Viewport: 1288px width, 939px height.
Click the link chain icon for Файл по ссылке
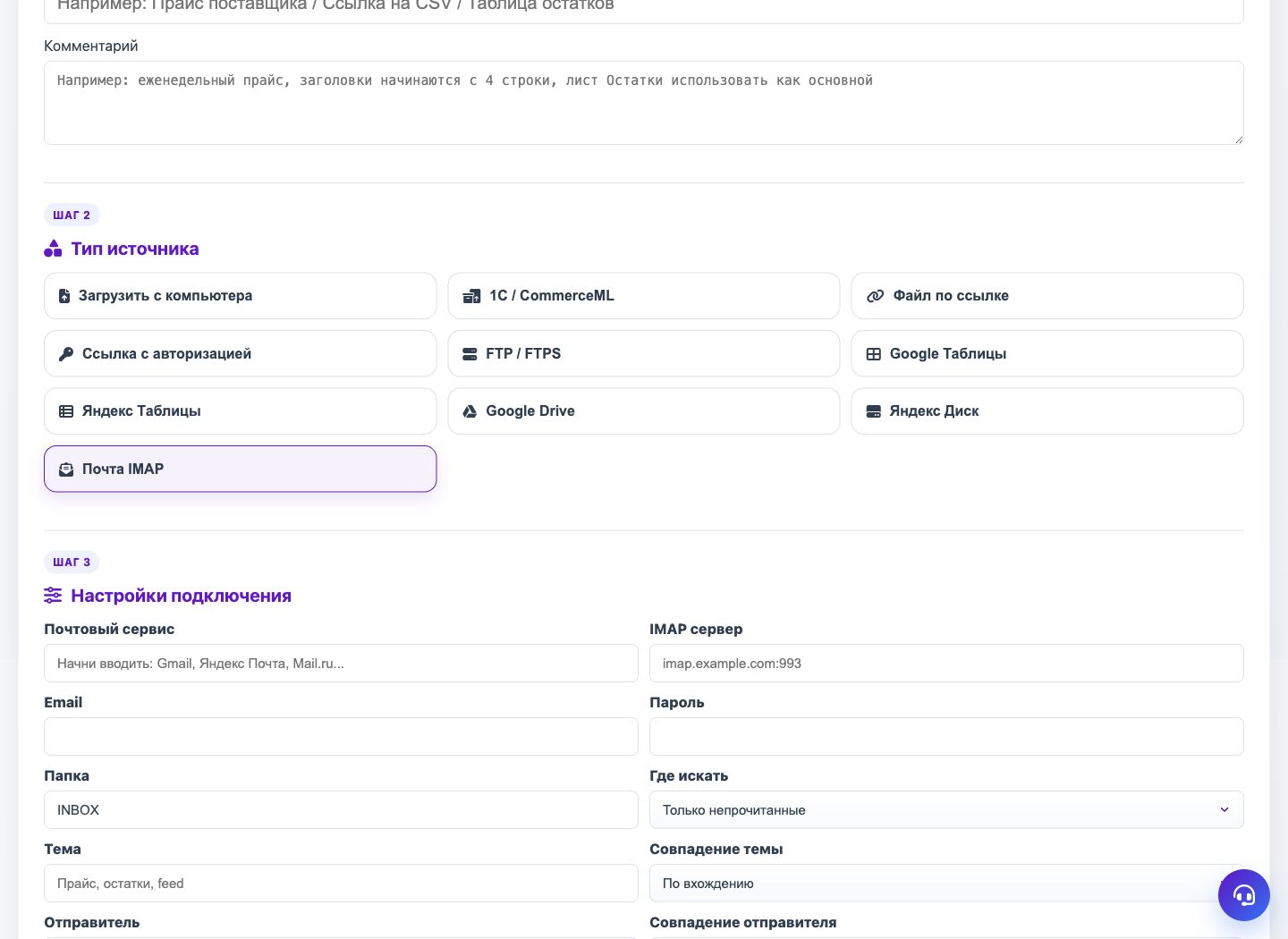(x=875, y=296)
